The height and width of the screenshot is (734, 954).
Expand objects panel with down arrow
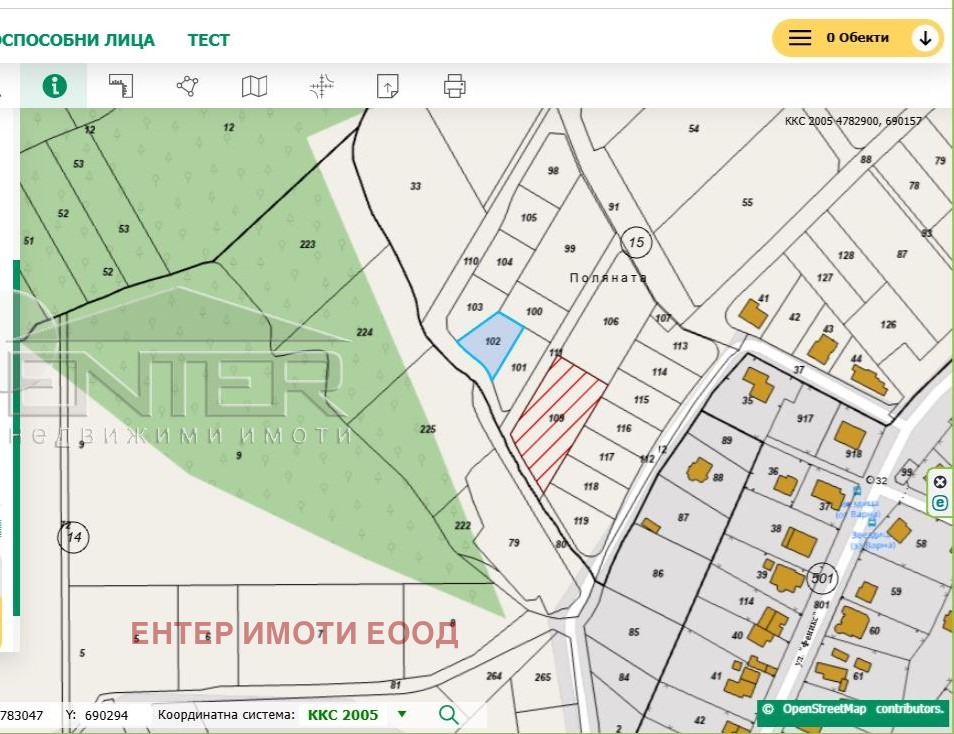[x=925, y=38]
